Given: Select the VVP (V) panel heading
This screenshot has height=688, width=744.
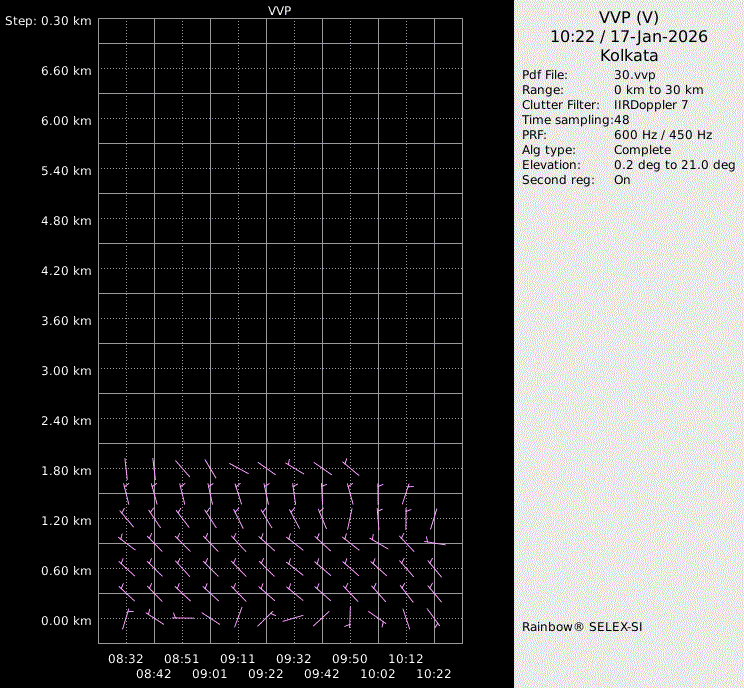Looking at the screenshot, I should [x=628, y=17].
